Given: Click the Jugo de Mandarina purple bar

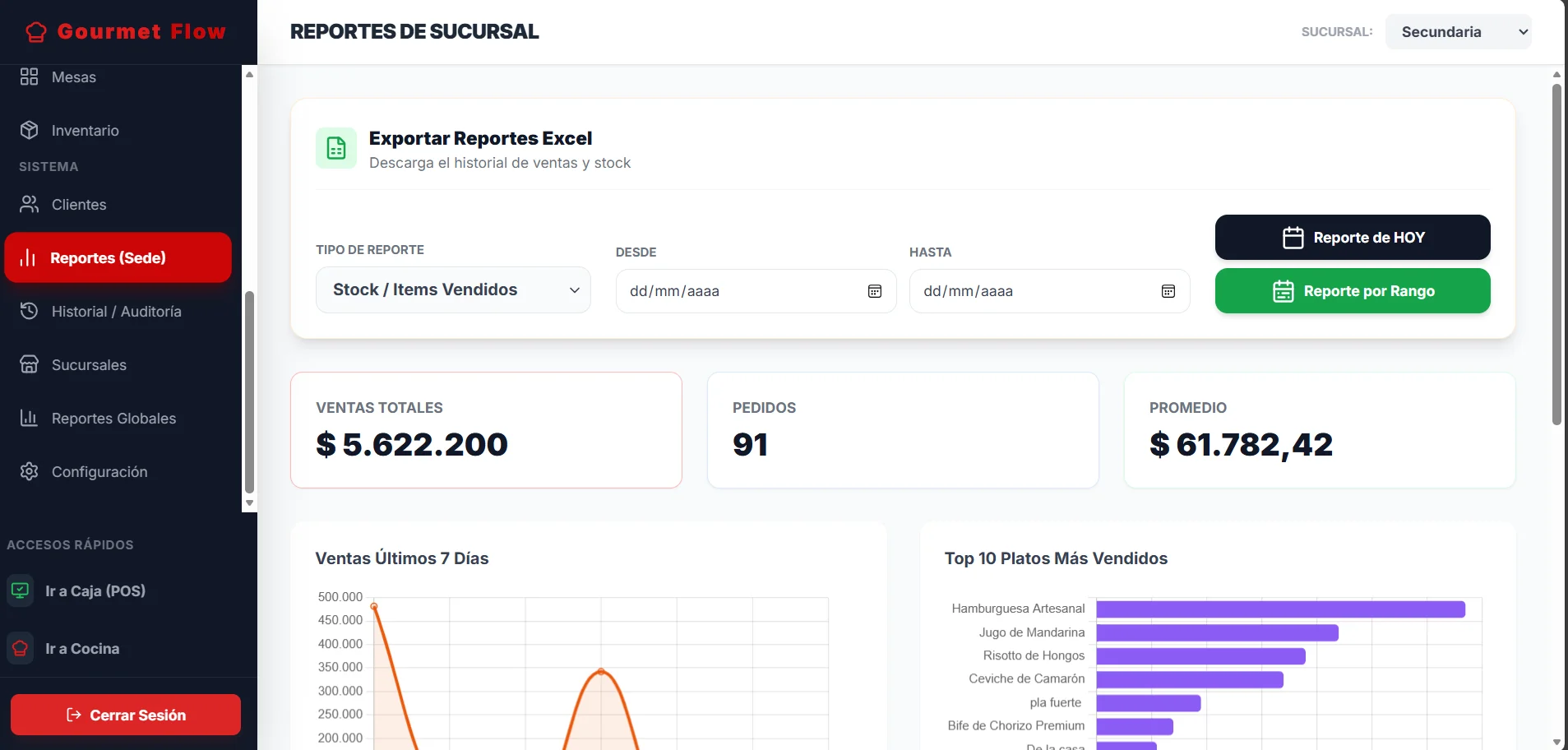Looking at the screenshot, I should click(x=1217, y=632).
